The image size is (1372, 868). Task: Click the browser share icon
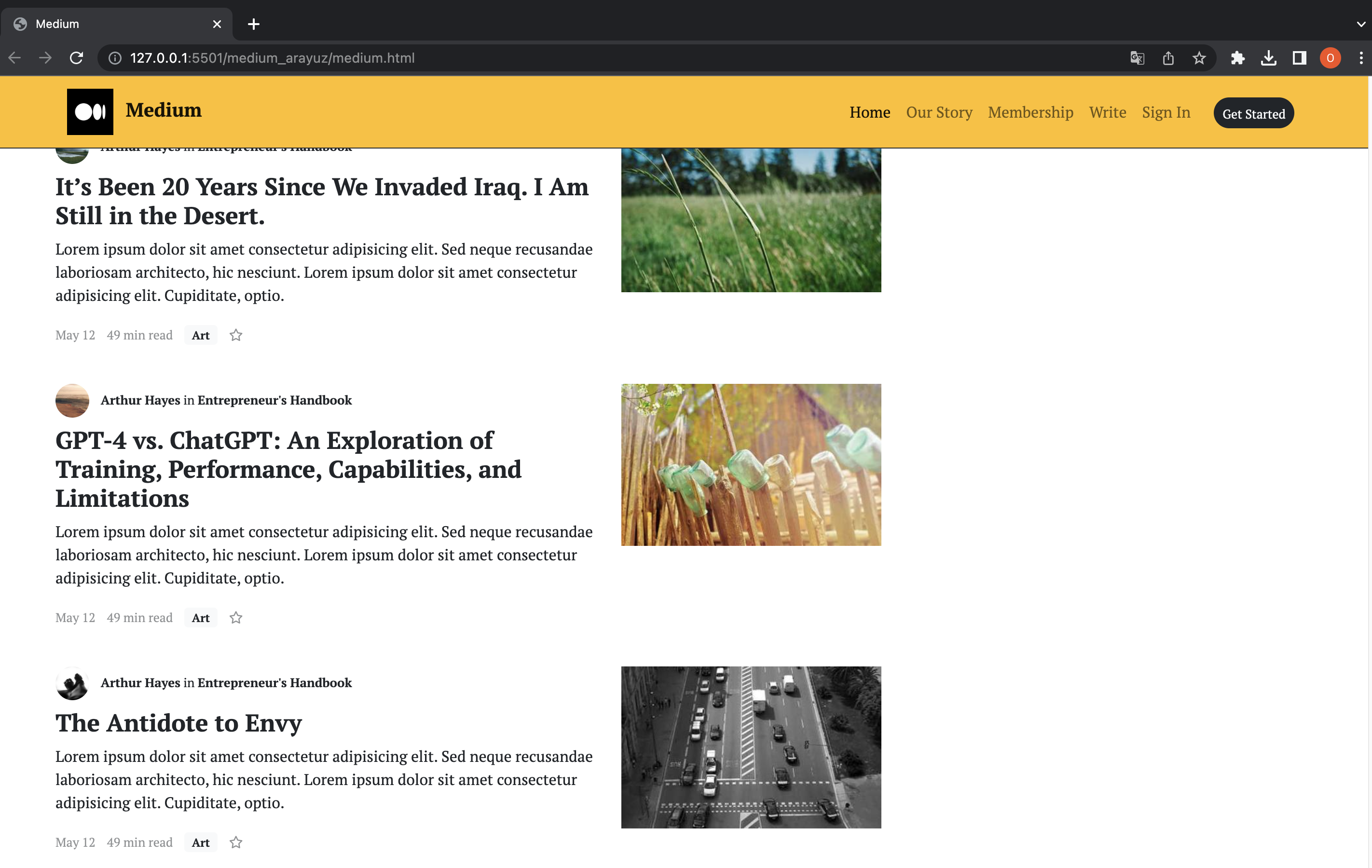pyautogui.click(x=1168, y=57)
